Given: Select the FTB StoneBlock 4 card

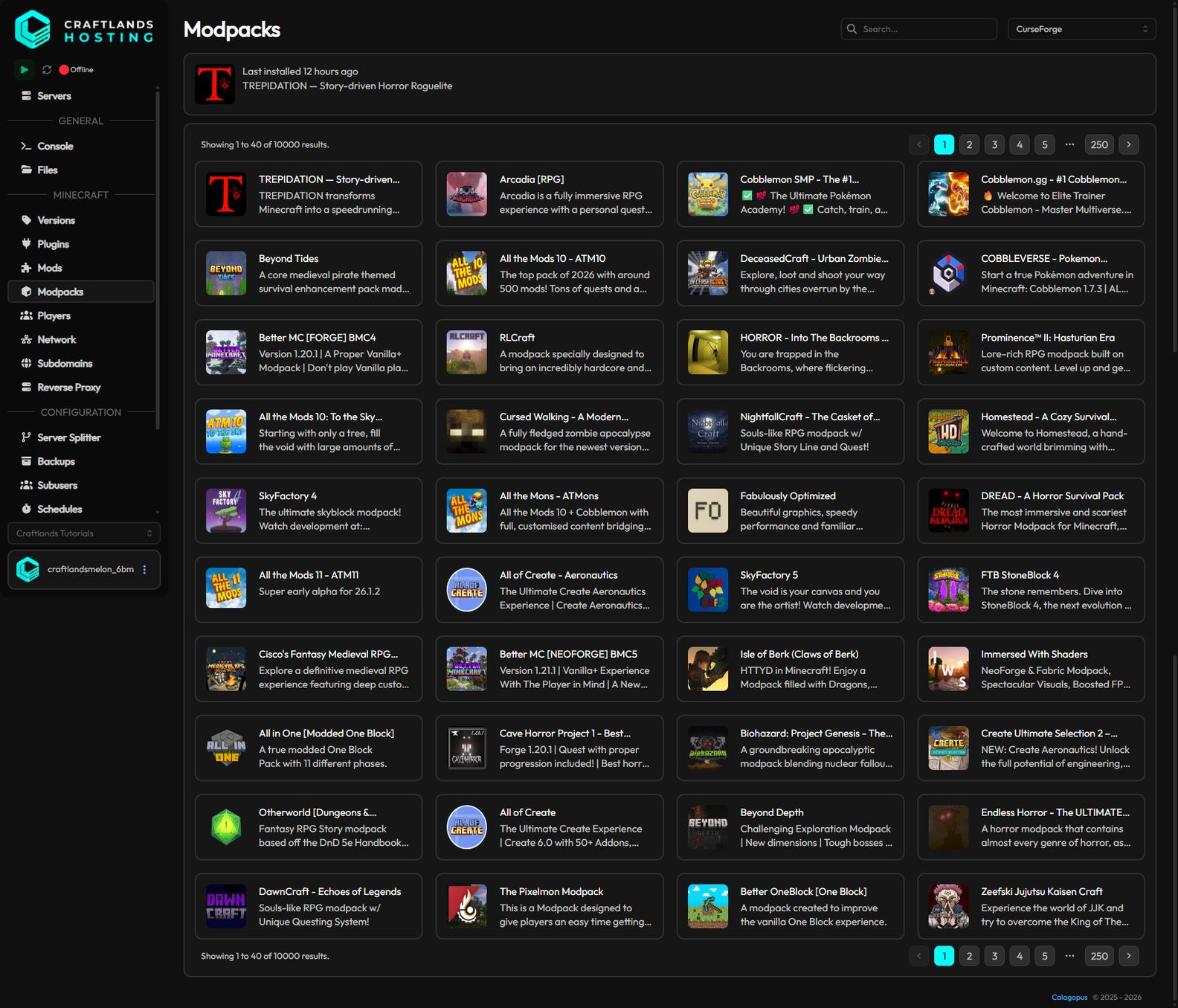Looking at the screenshot, I should 1031,589.
